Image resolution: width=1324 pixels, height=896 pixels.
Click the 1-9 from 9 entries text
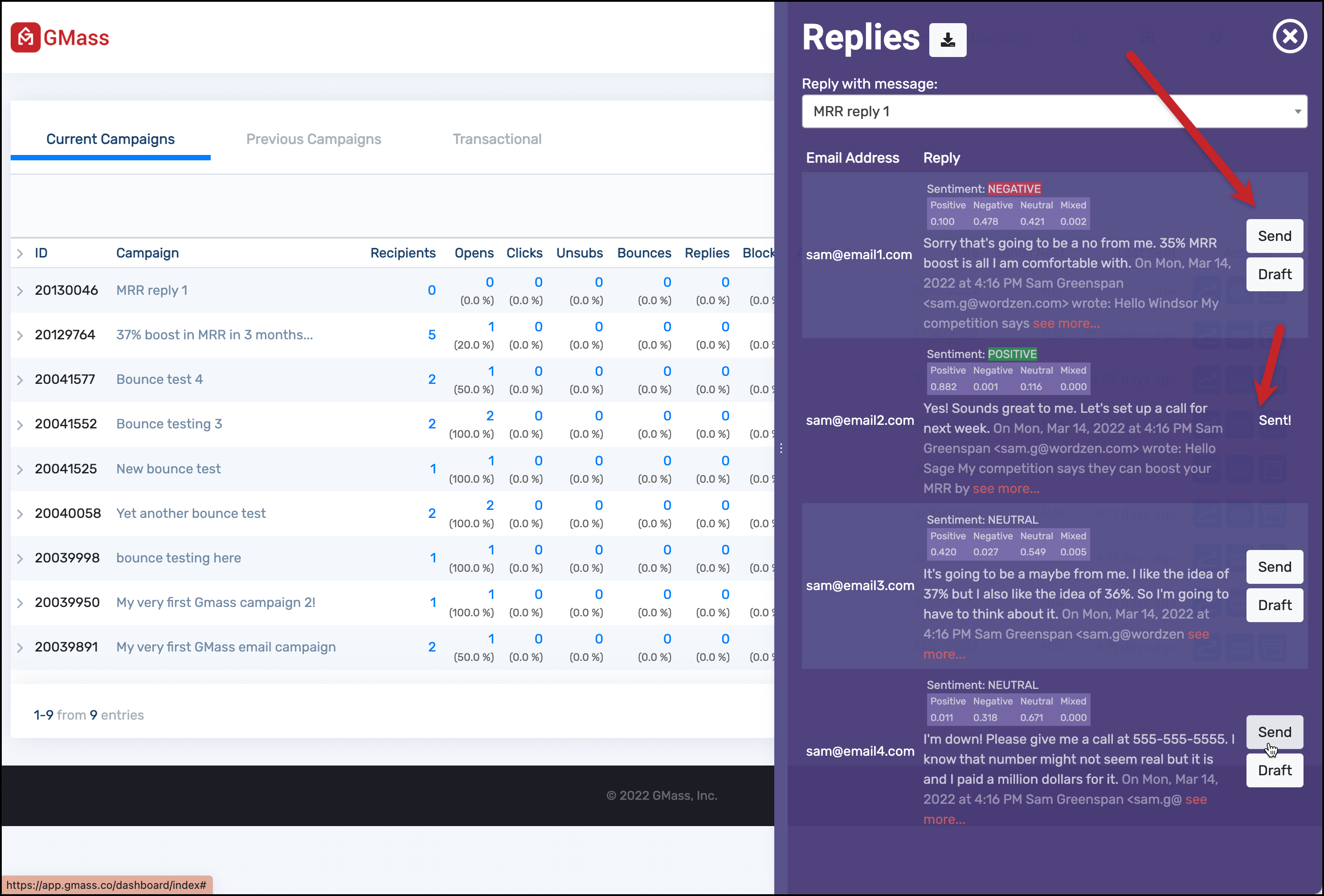pyautogui.click(x=88, y=715)
